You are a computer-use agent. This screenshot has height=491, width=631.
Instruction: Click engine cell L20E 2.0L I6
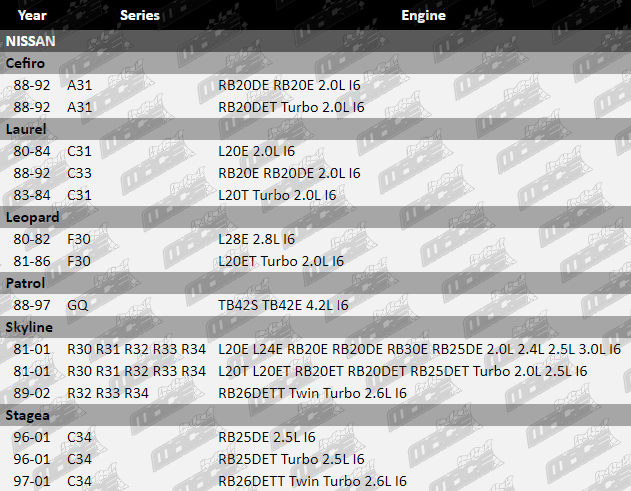(x=256, y=151)
